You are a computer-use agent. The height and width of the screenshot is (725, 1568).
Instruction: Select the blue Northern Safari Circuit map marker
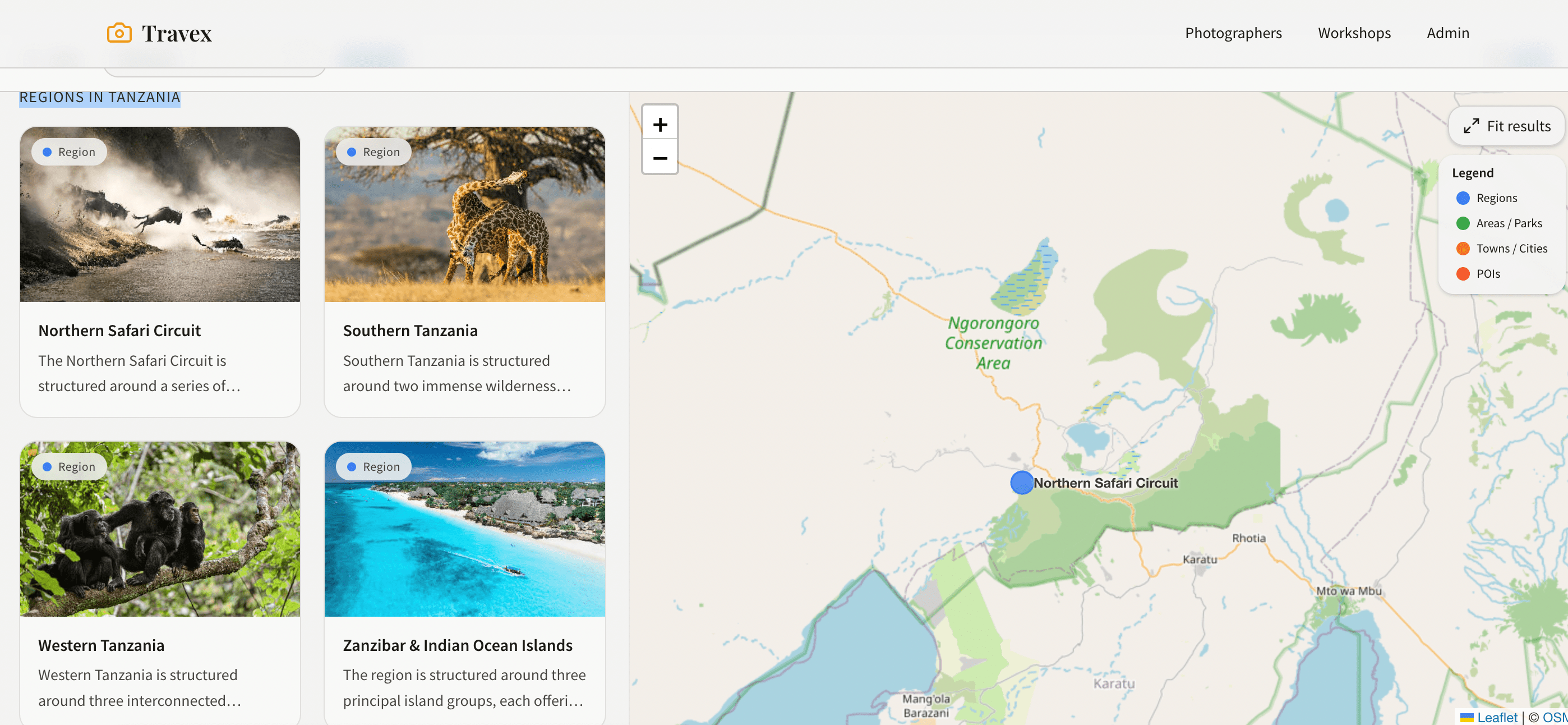click(x=1021, y=483)
